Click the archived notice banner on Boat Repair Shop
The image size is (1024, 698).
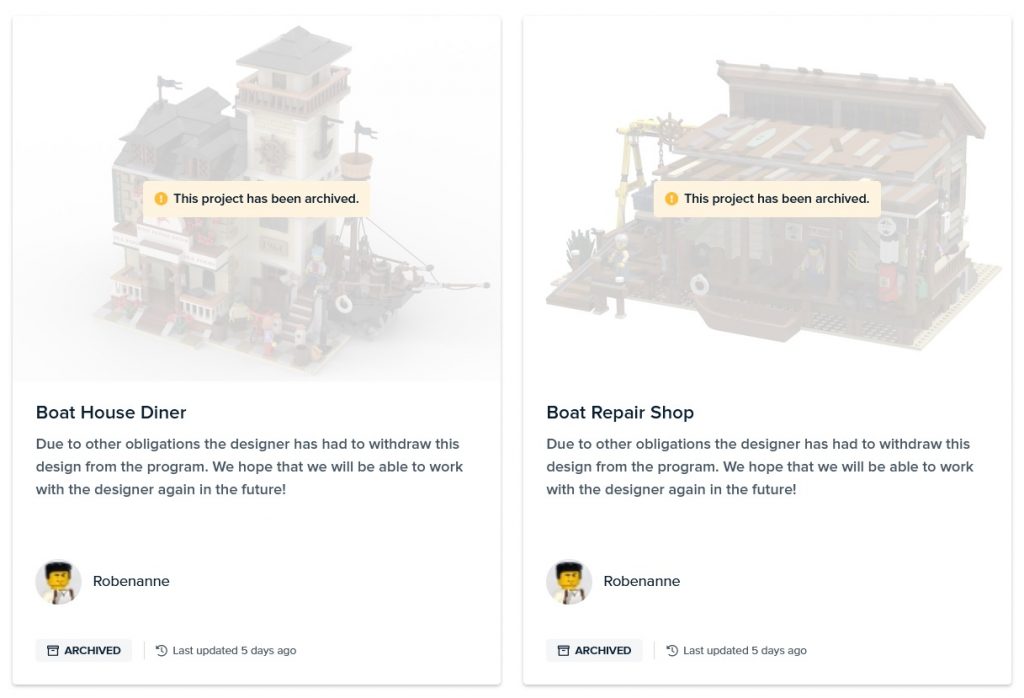(x=767, y=198)
